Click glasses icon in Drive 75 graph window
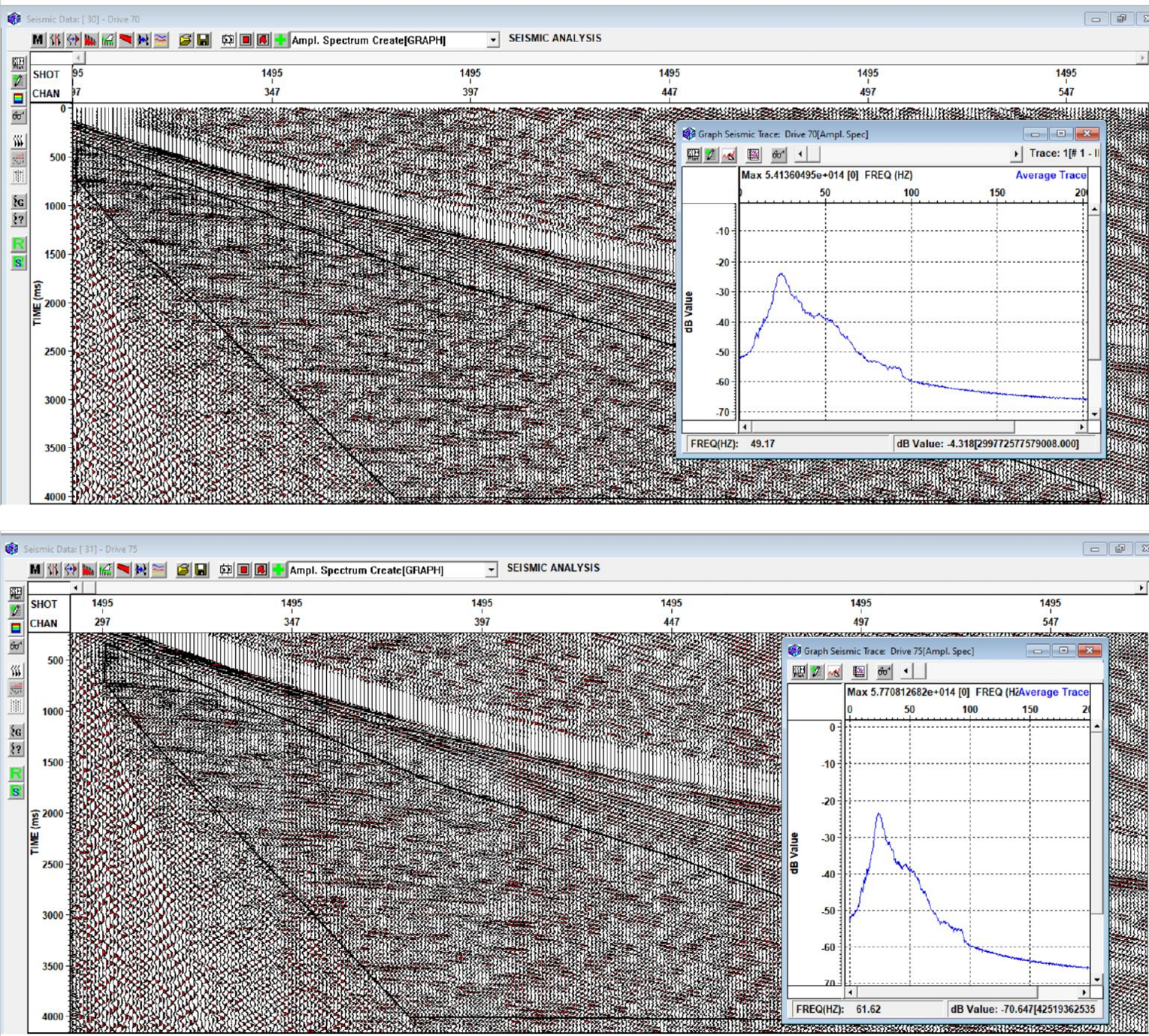 tap(884, 672)
